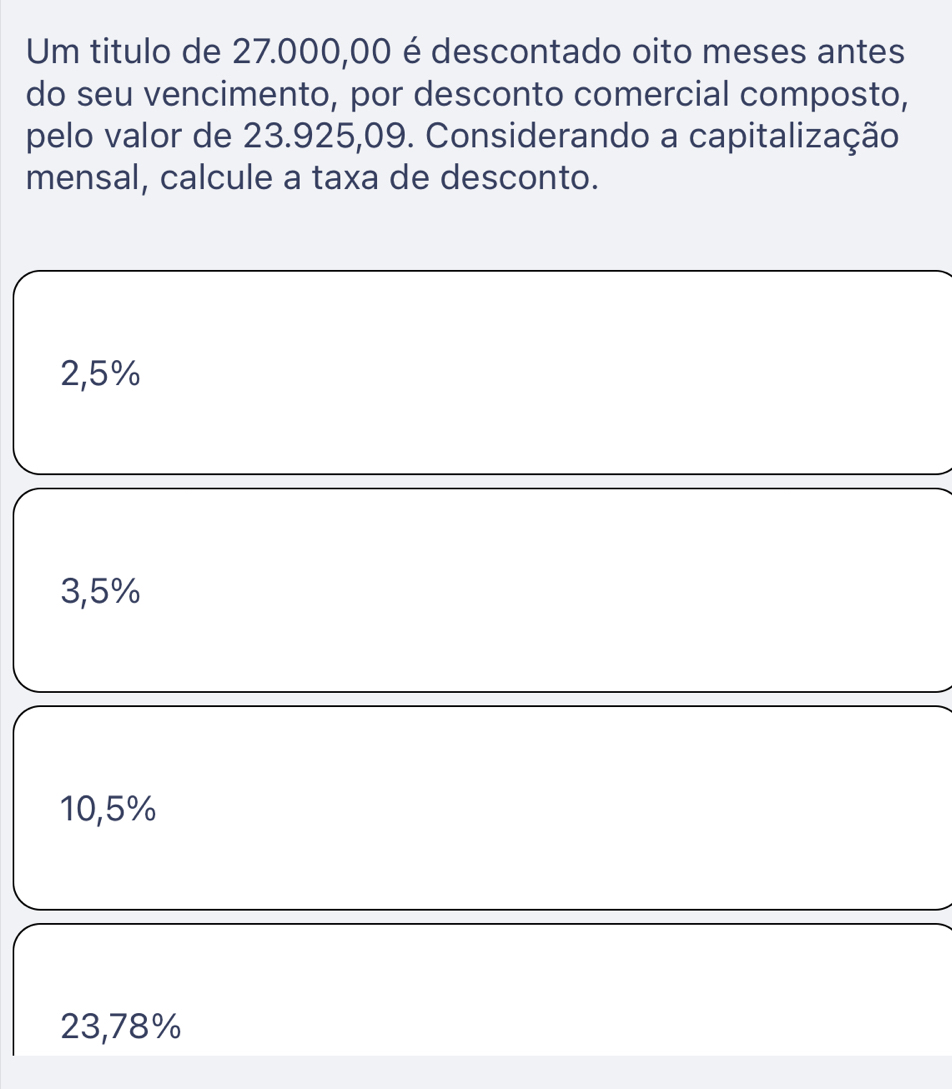Click the word "descontado" in the question
This screenshot has width=952, height=1089.
pos(505,49)
